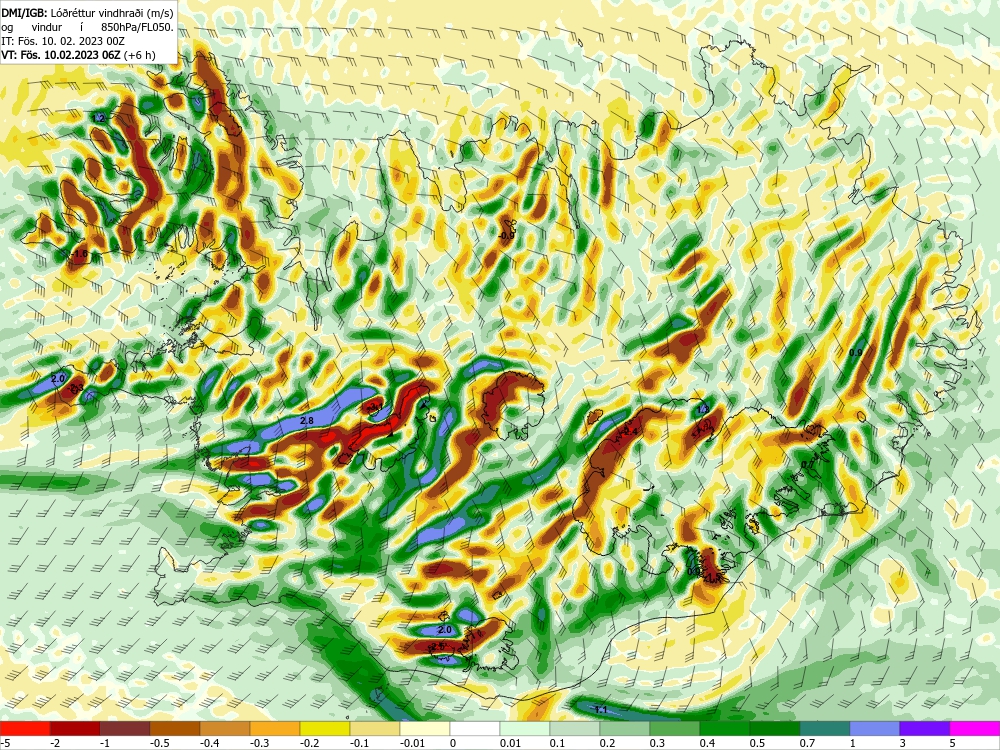
Task: Select the pale green swatch between 0.01 and 0.1
Action: click(x=525, y=728)
